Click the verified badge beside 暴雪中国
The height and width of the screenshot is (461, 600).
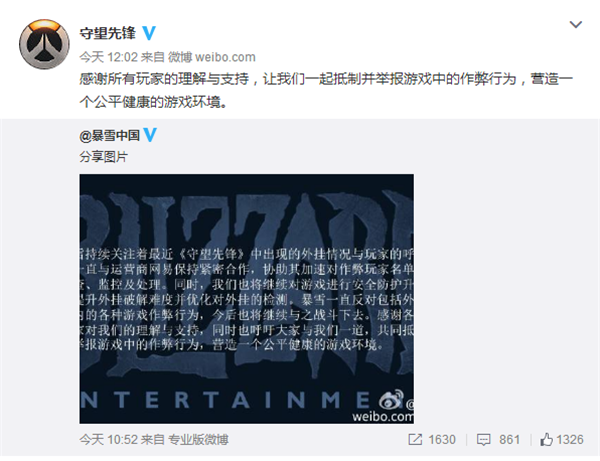[x=150, y=135]
